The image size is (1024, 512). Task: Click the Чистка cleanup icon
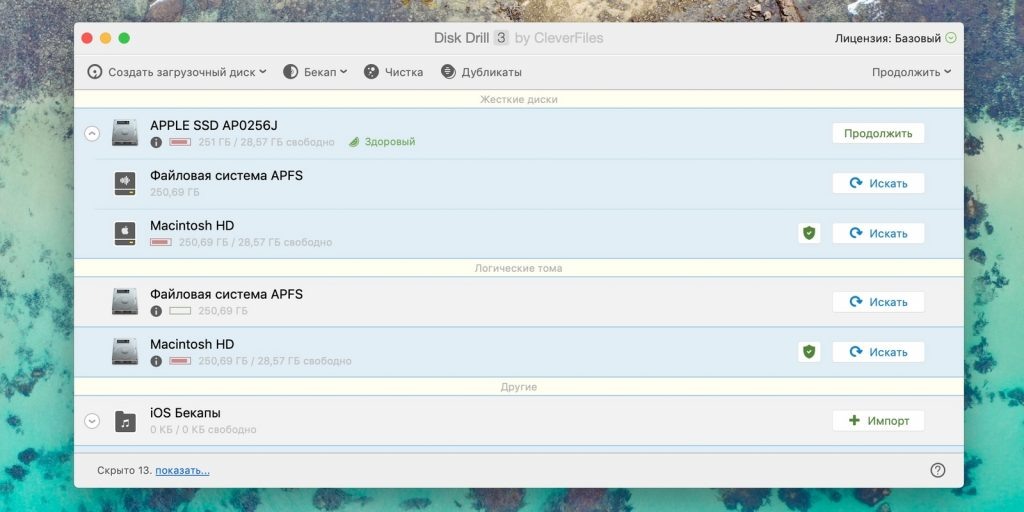(371, 72)
